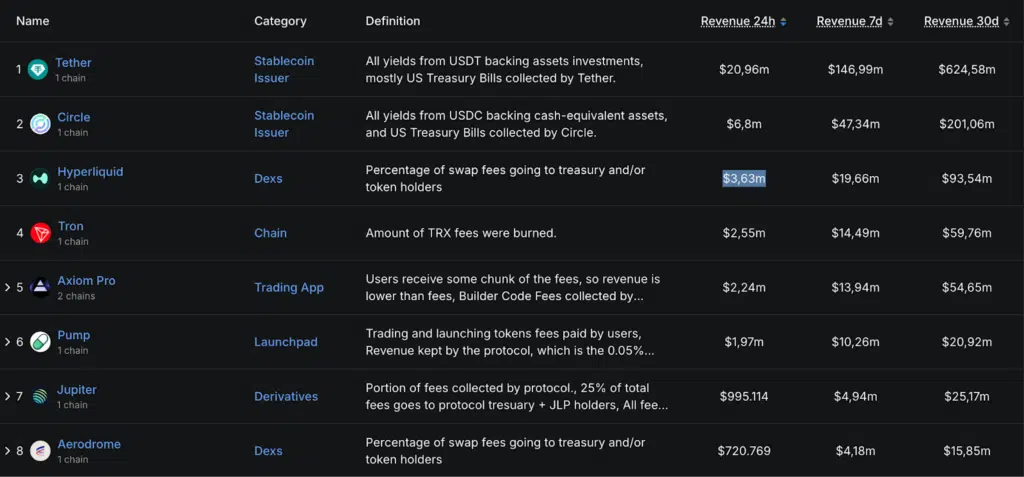Expand the Jupiter row chevron
Screen dimensions: 1024x477
coord(7,397)
